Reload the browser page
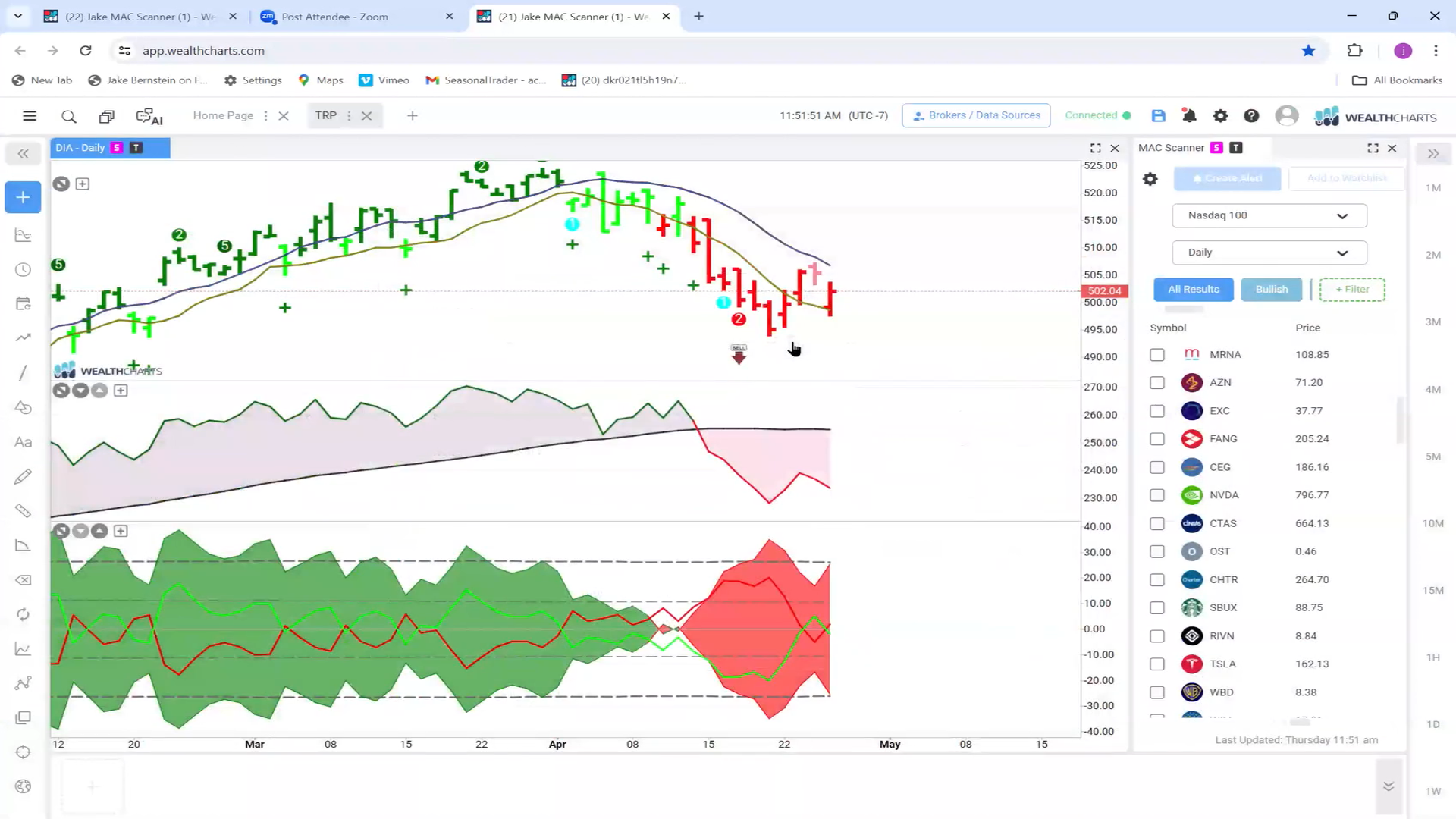 pos(86,51)
